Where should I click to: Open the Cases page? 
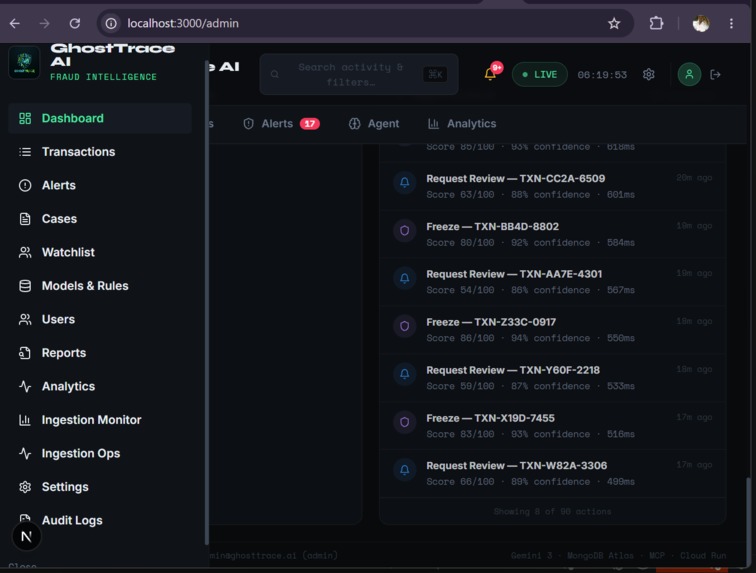click(x=100, y=219)
